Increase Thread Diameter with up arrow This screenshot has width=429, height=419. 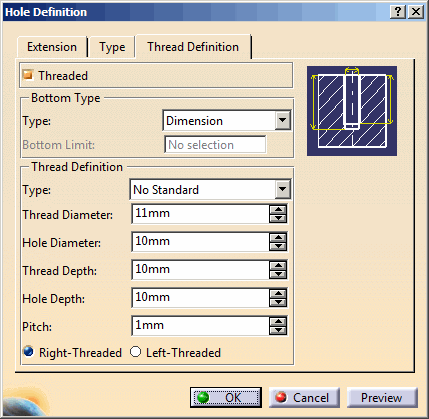[x=278, y=210]
